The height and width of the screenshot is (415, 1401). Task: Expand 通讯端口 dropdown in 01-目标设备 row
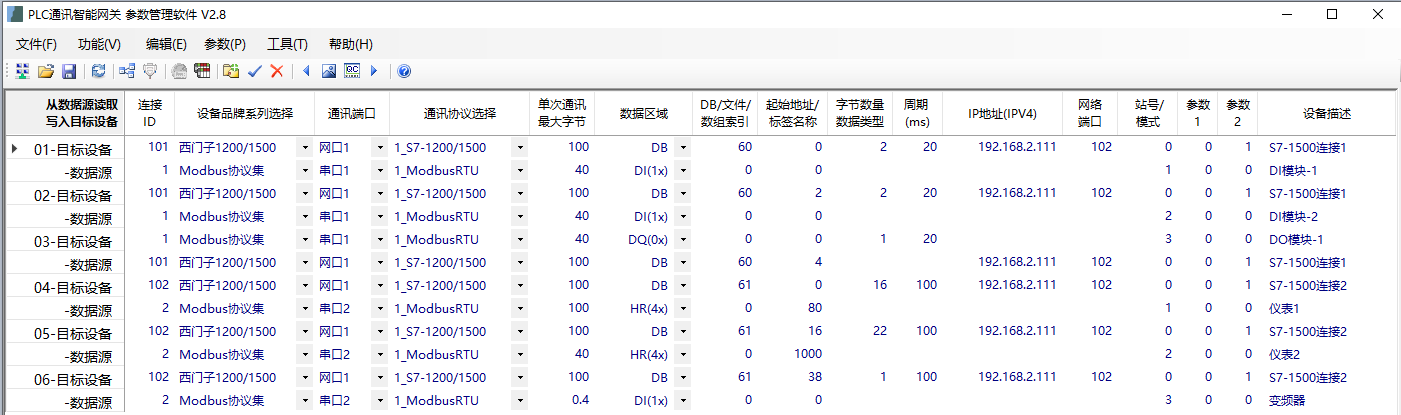click(x=379, y=148)
